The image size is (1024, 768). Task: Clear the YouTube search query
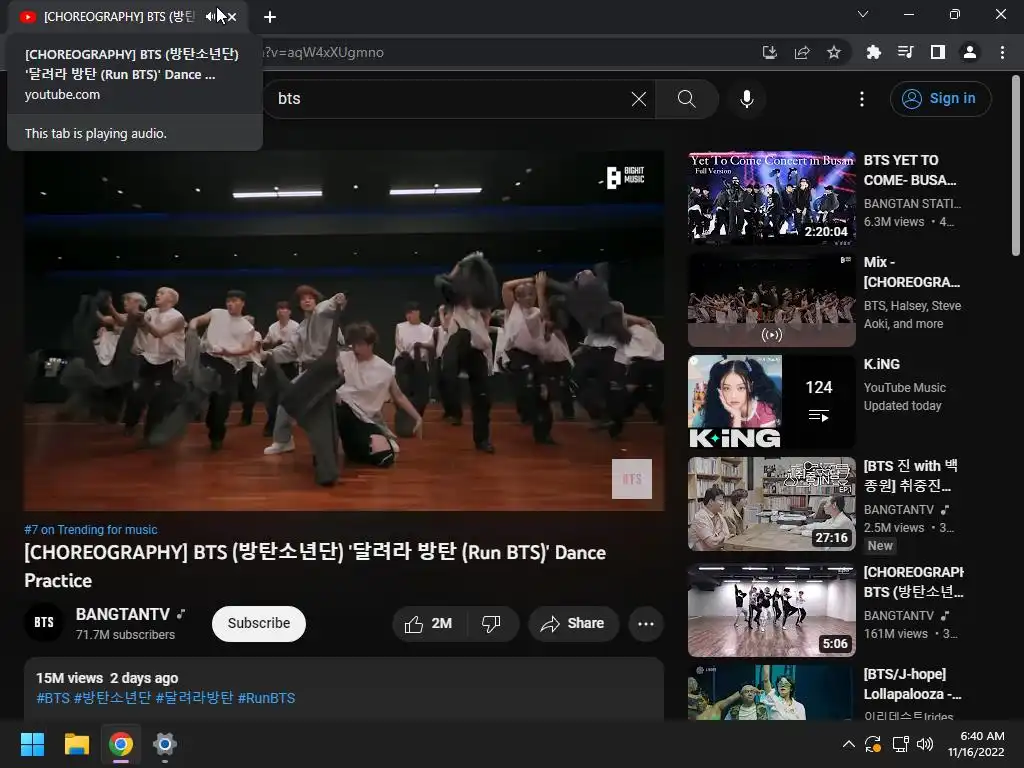point(639,99)
